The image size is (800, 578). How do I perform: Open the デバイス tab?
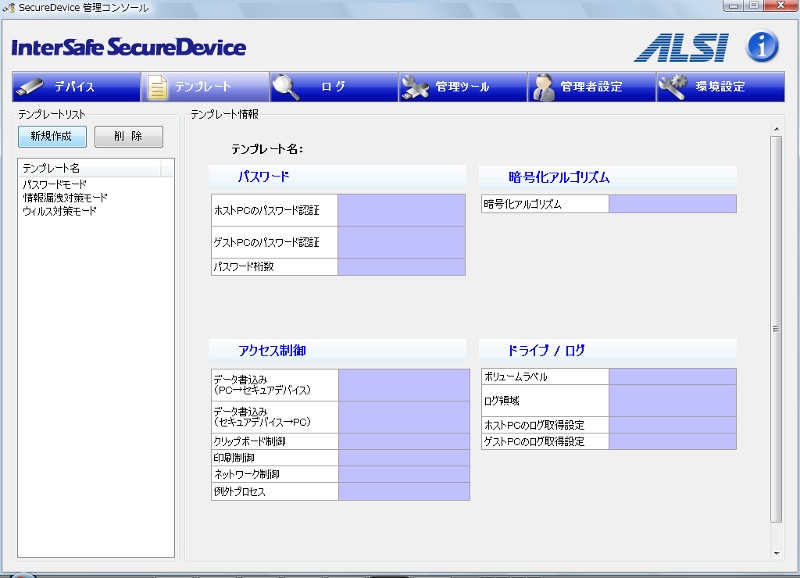76,87
